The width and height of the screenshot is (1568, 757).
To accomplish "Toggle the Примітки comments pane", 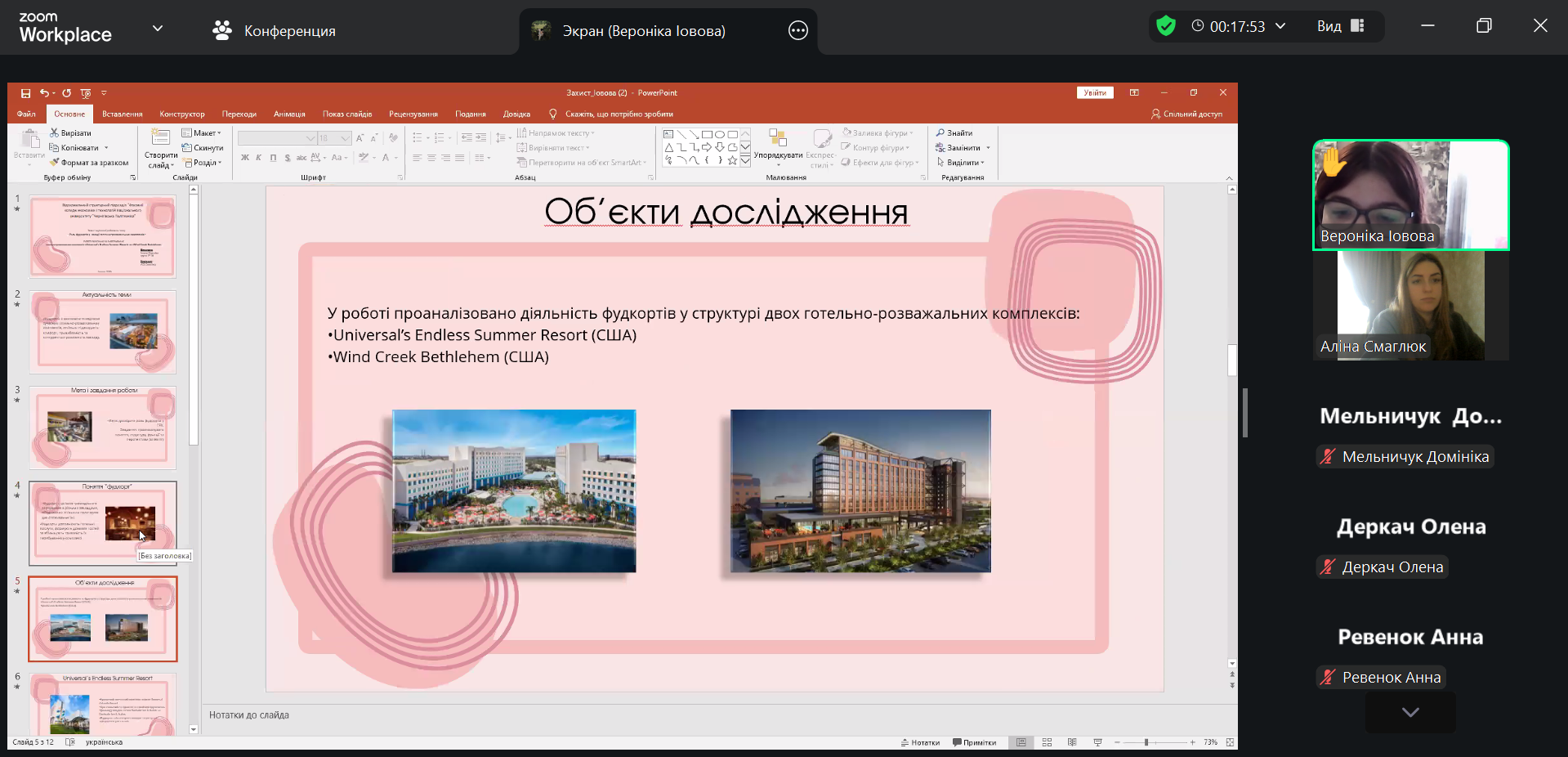I will tap(974, 742).
